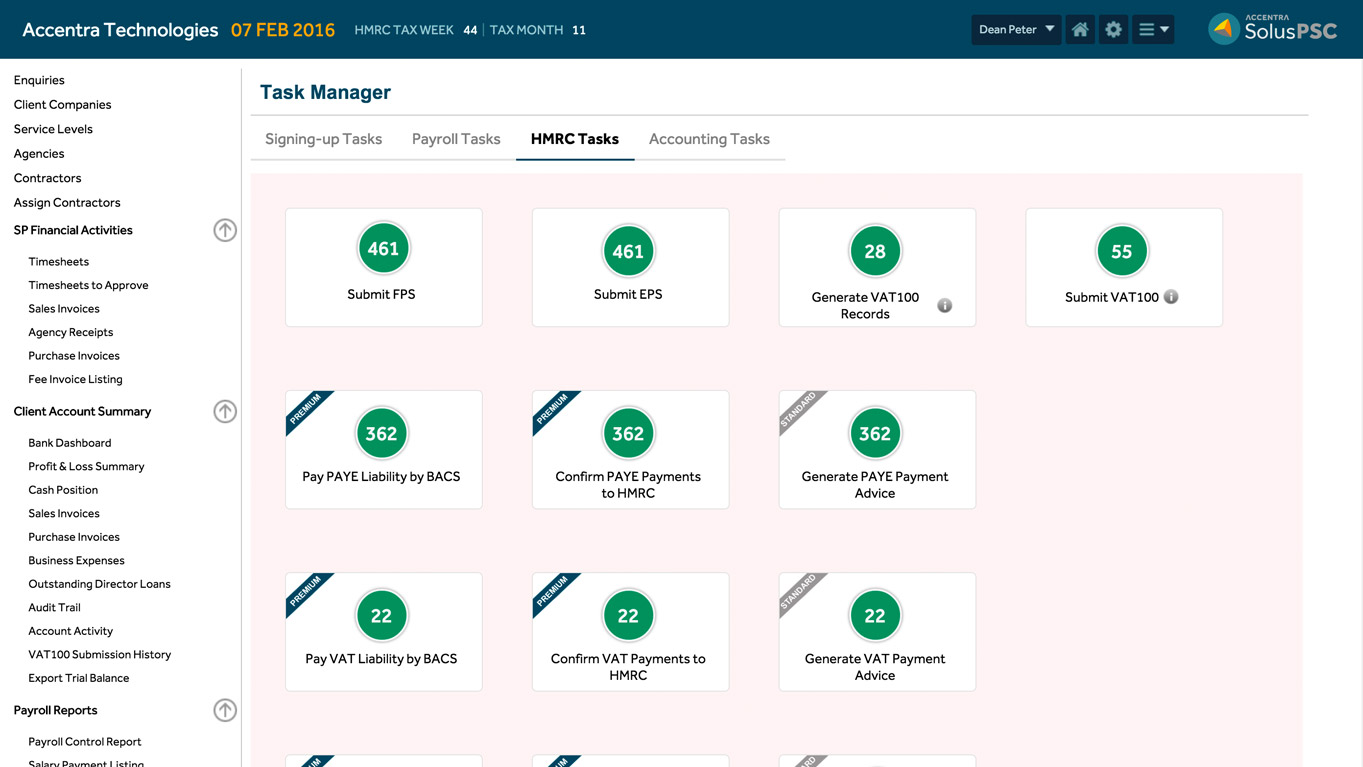Viewport: 1363px width, 767px height.
Task: Click info icon next to Submit VAT100
Action: point(1171,297)
